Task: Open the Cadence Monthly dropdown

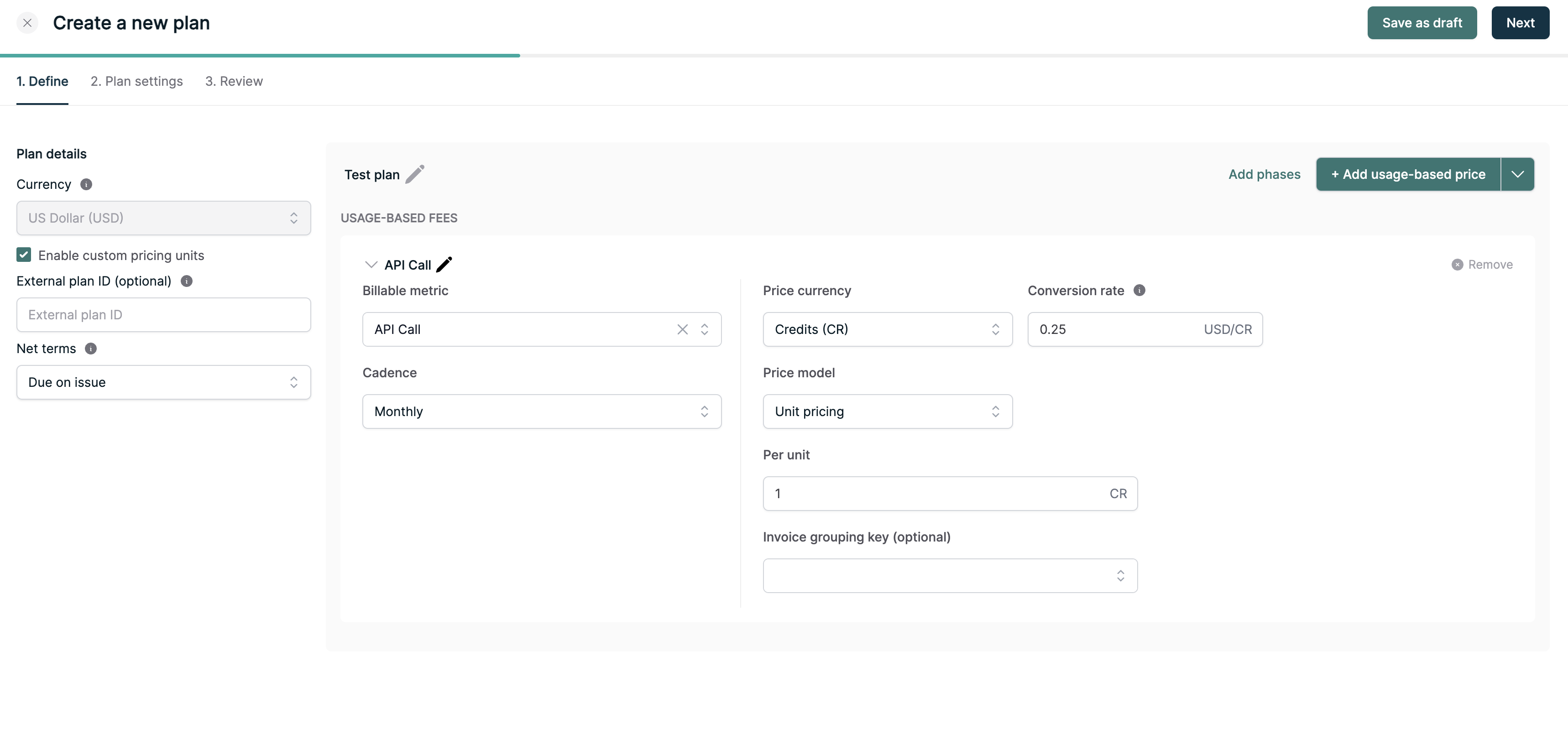Action: (x=542, y=411)
